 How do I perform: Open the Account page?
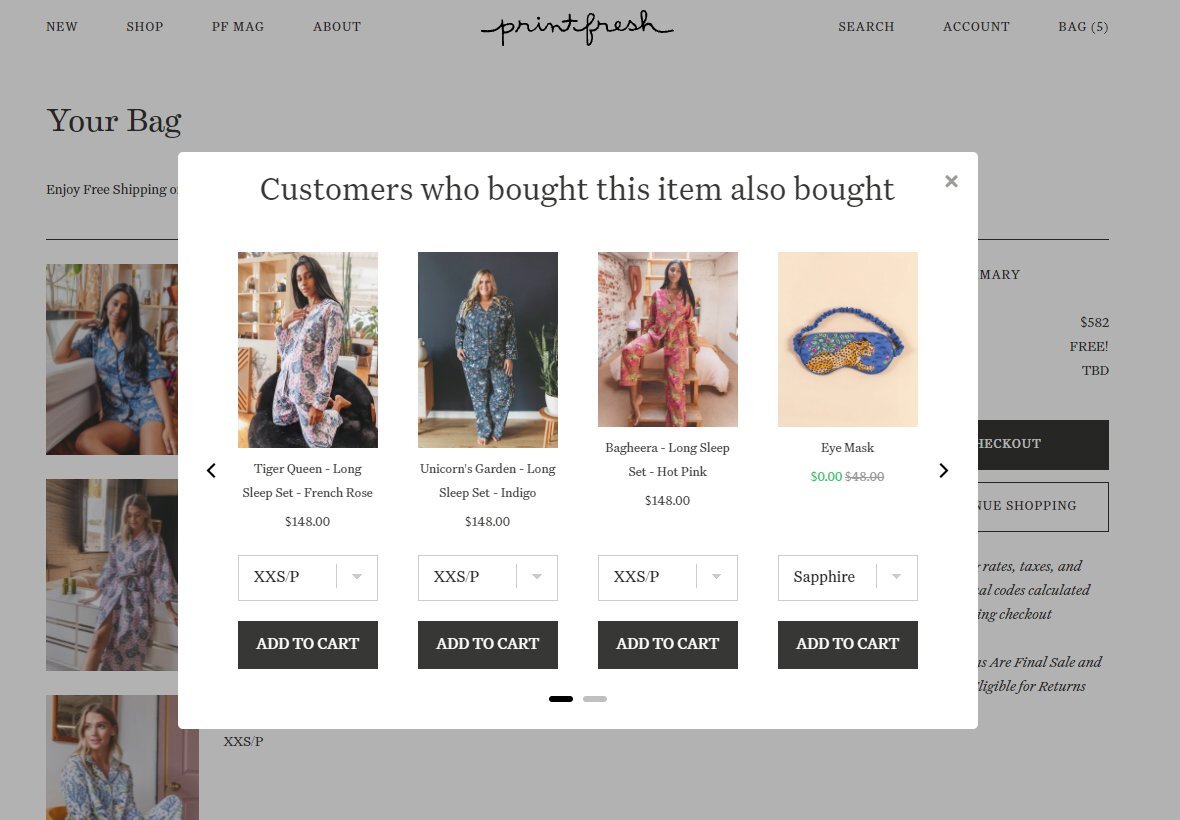976,27
